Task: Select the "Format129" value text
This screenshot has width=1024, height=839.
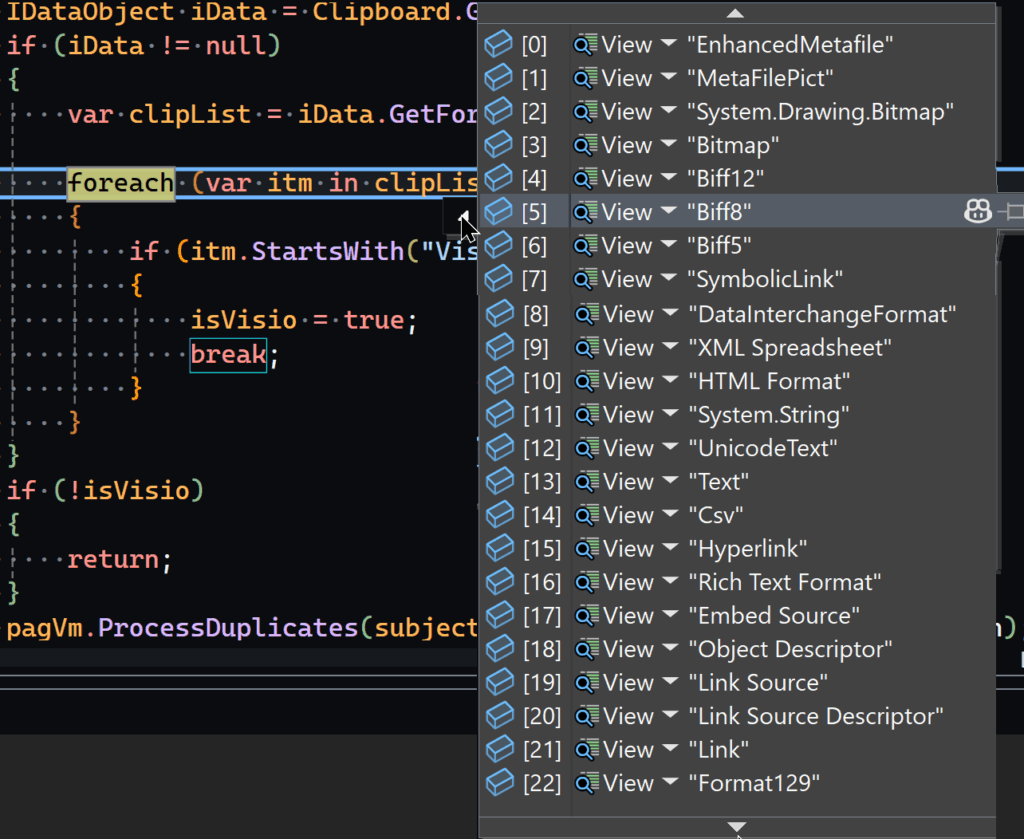Action: click(x=753, y=783)
